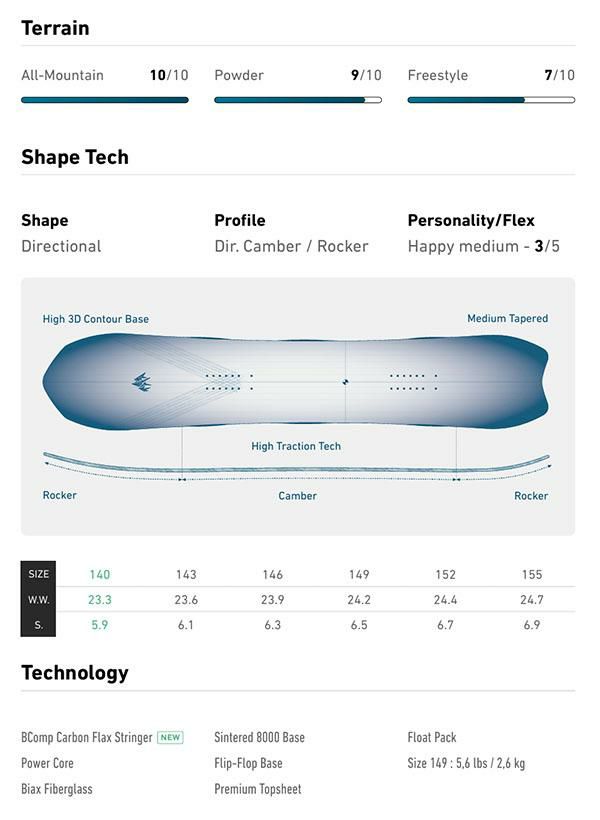The image size is (600, 820).
Task: Click the center reference mark on the board
Action: [x=345, y=381]
